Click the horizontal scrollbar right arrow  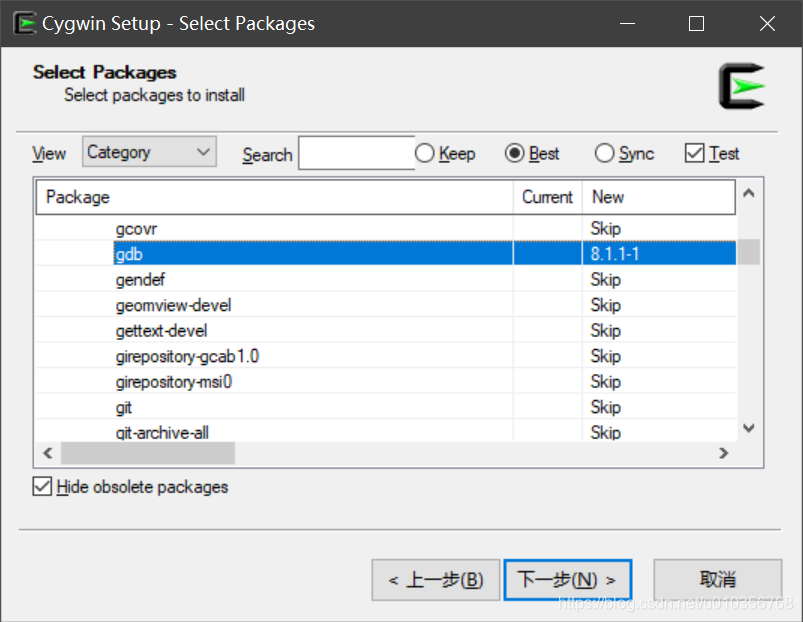tap(723, 453)
